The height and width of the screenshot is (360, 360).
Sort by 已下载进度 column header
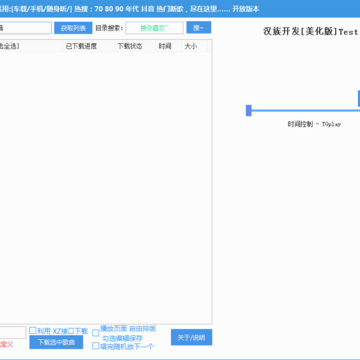(89, 46)
